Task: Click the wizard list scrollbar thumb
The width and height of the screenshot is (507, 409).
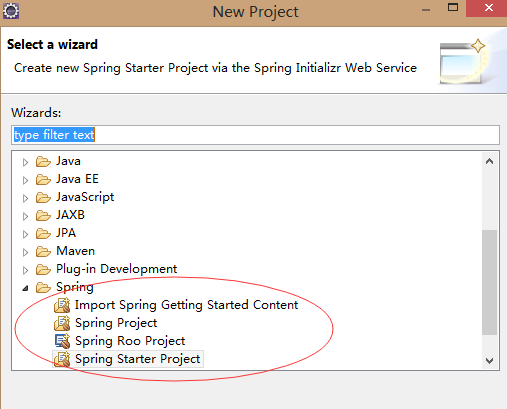Action: (489, 282)
